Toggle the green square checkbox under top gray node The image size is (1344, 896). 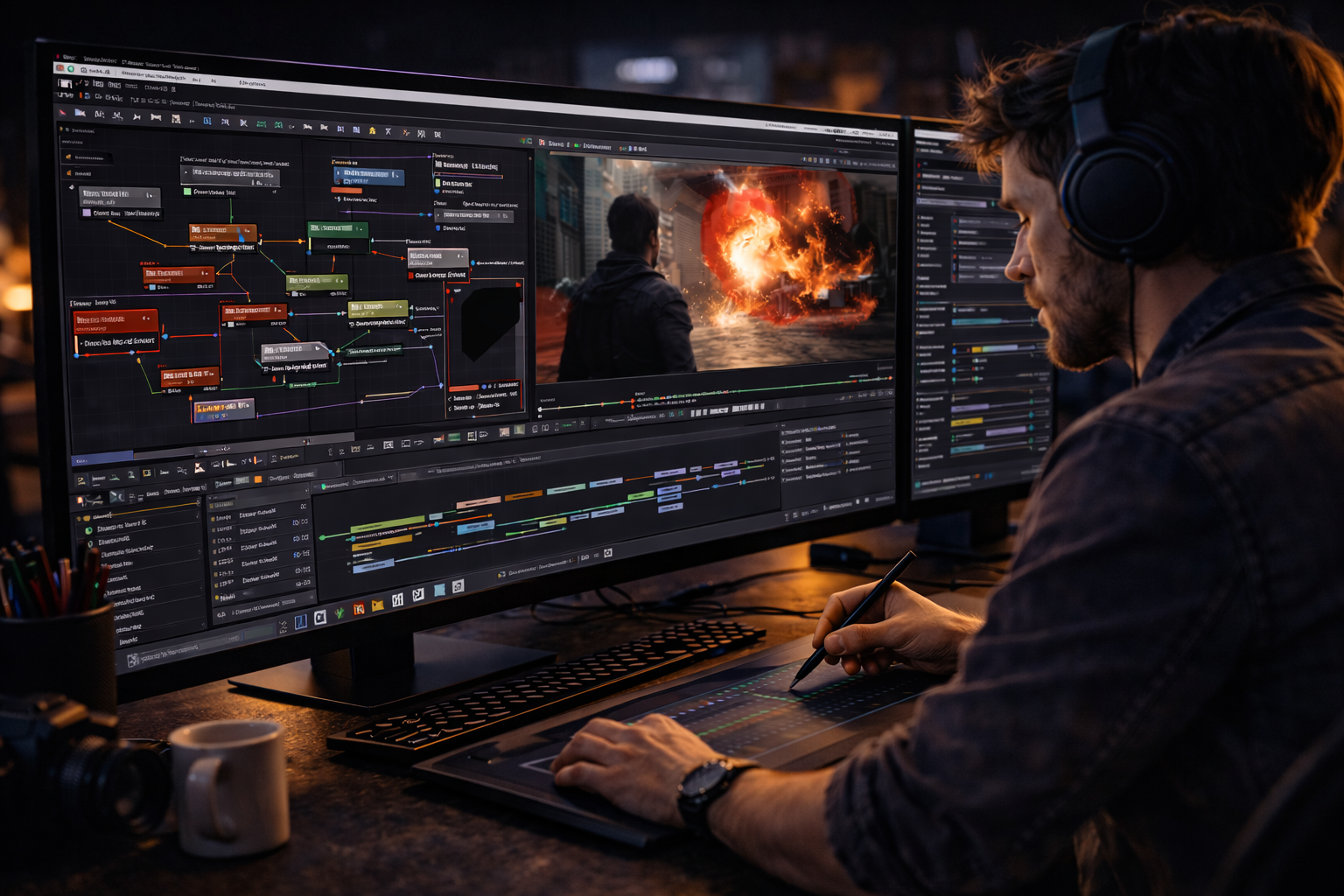click(x=187, y=192)
